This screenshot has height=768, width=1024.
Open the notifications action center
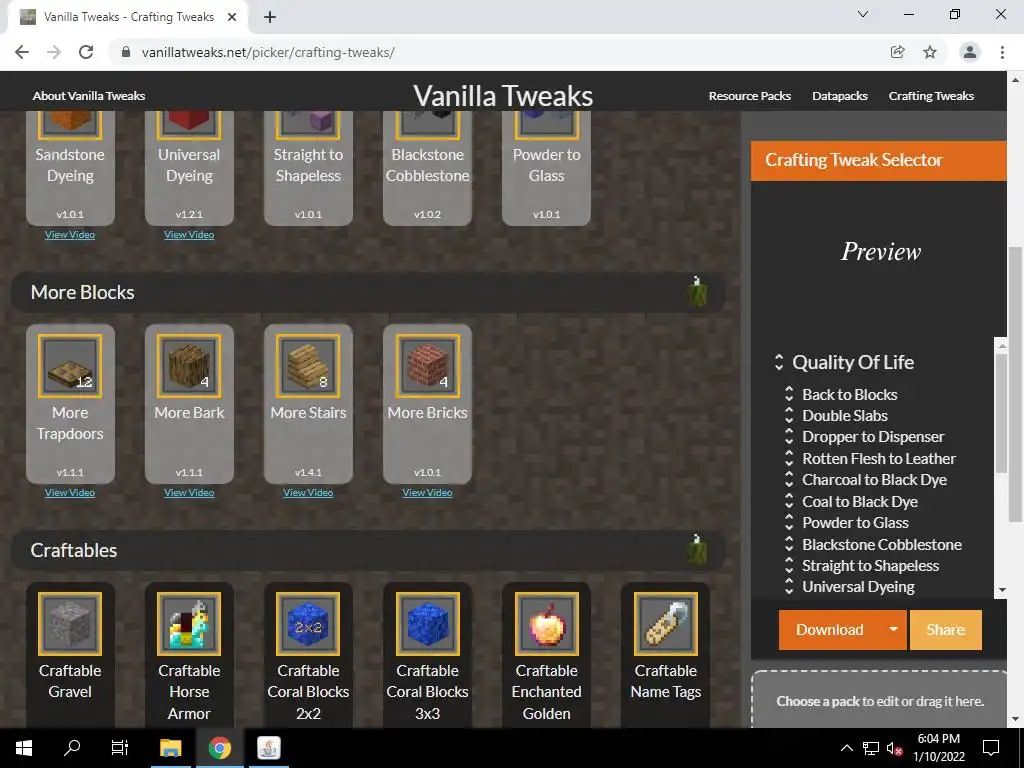point(991,748)
